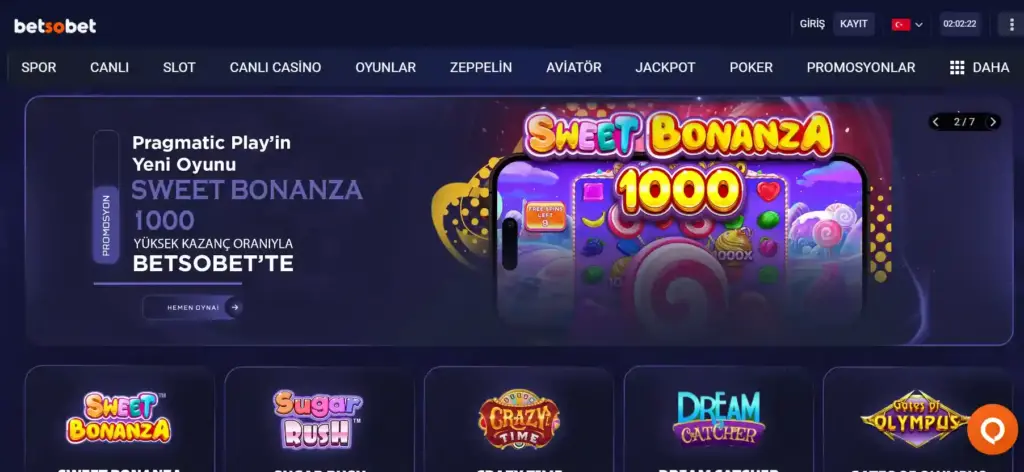Open the CANLI CASİNO section

pyautogui.click(x=275, y=67)
